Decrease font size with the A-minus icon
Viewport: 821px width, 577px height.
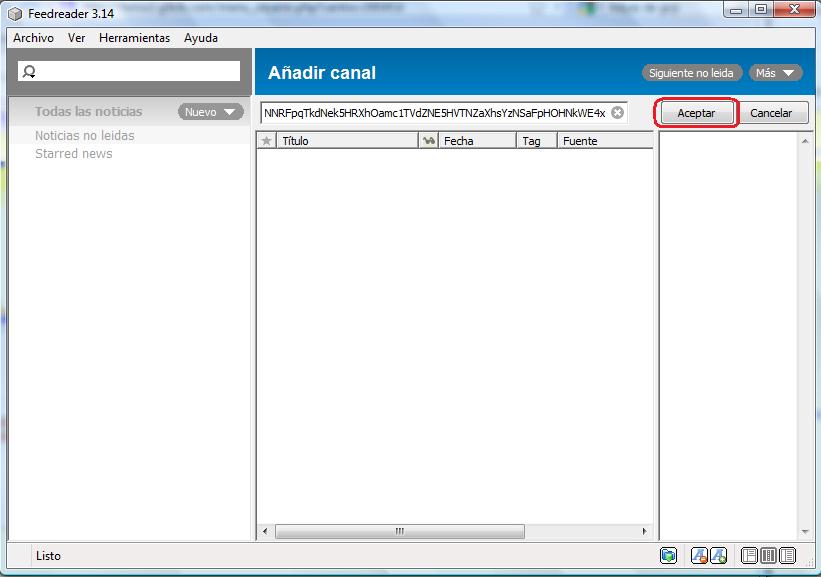click(x=699, y=555)
